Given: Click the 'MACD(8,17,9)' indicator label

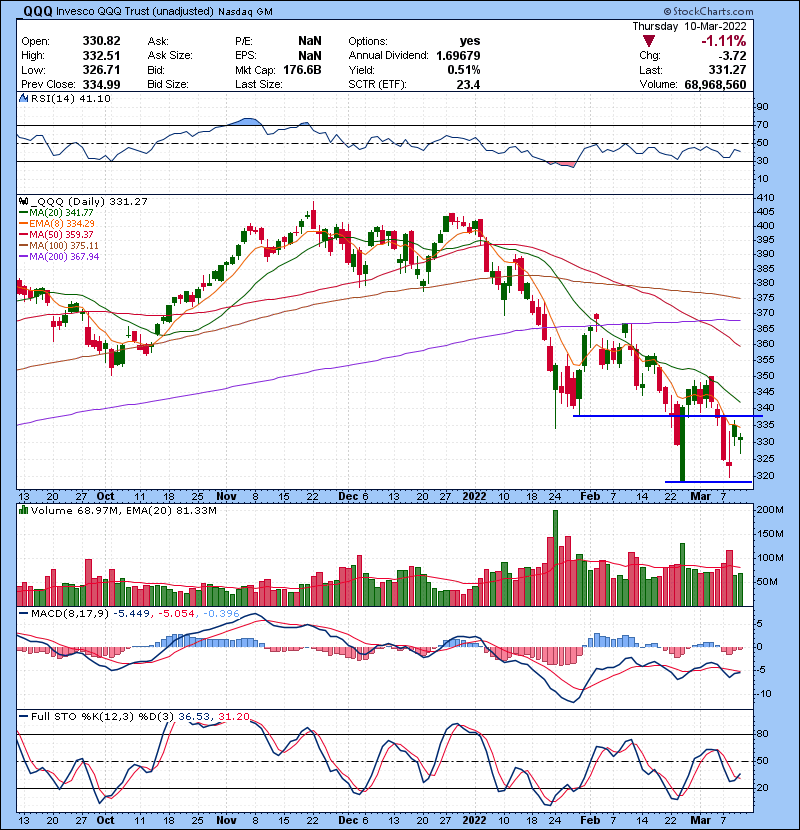Looking at the screenshot, I should pos(70,614).
